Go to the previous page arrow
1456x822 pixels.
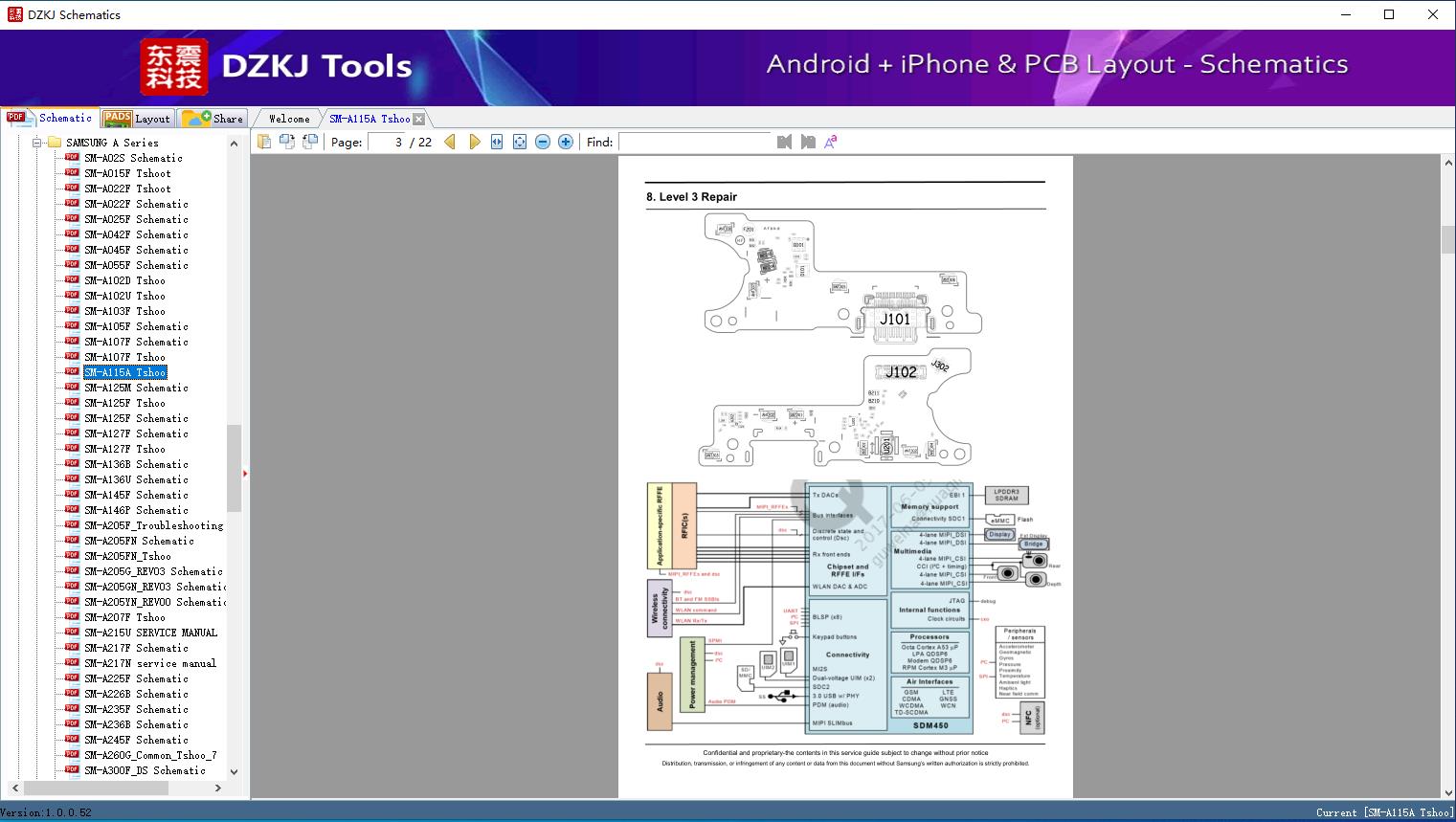[450, 142]
